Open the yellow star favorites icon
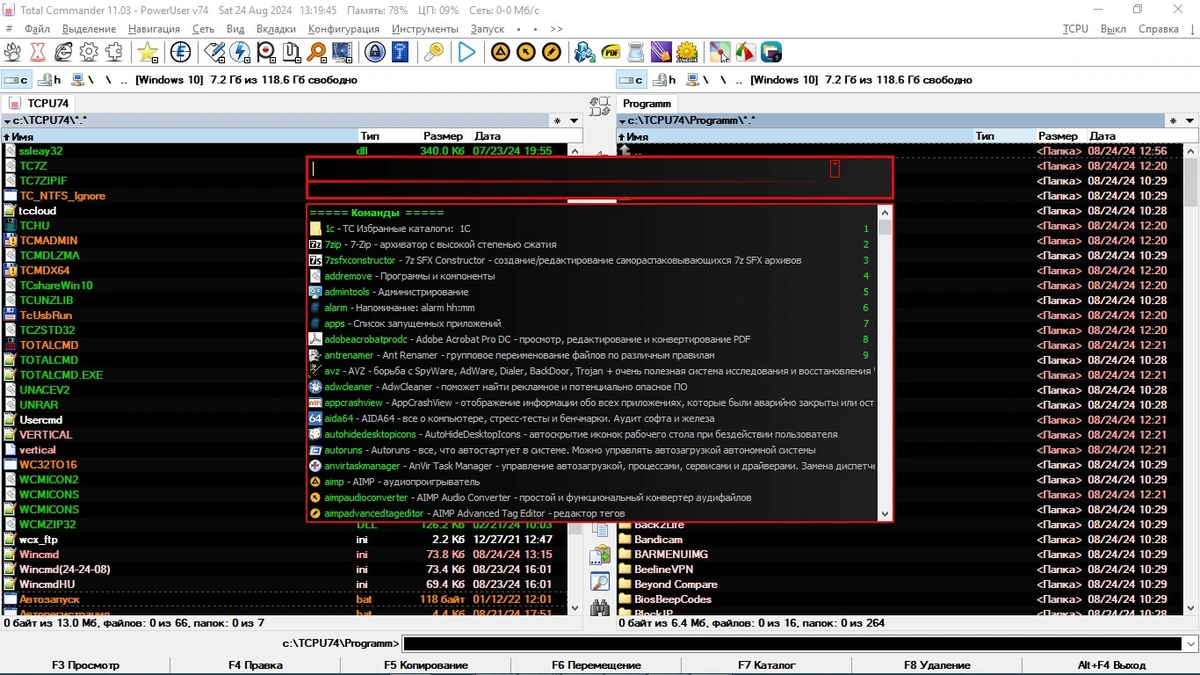 pyautogui.click(x=148, y=52)
